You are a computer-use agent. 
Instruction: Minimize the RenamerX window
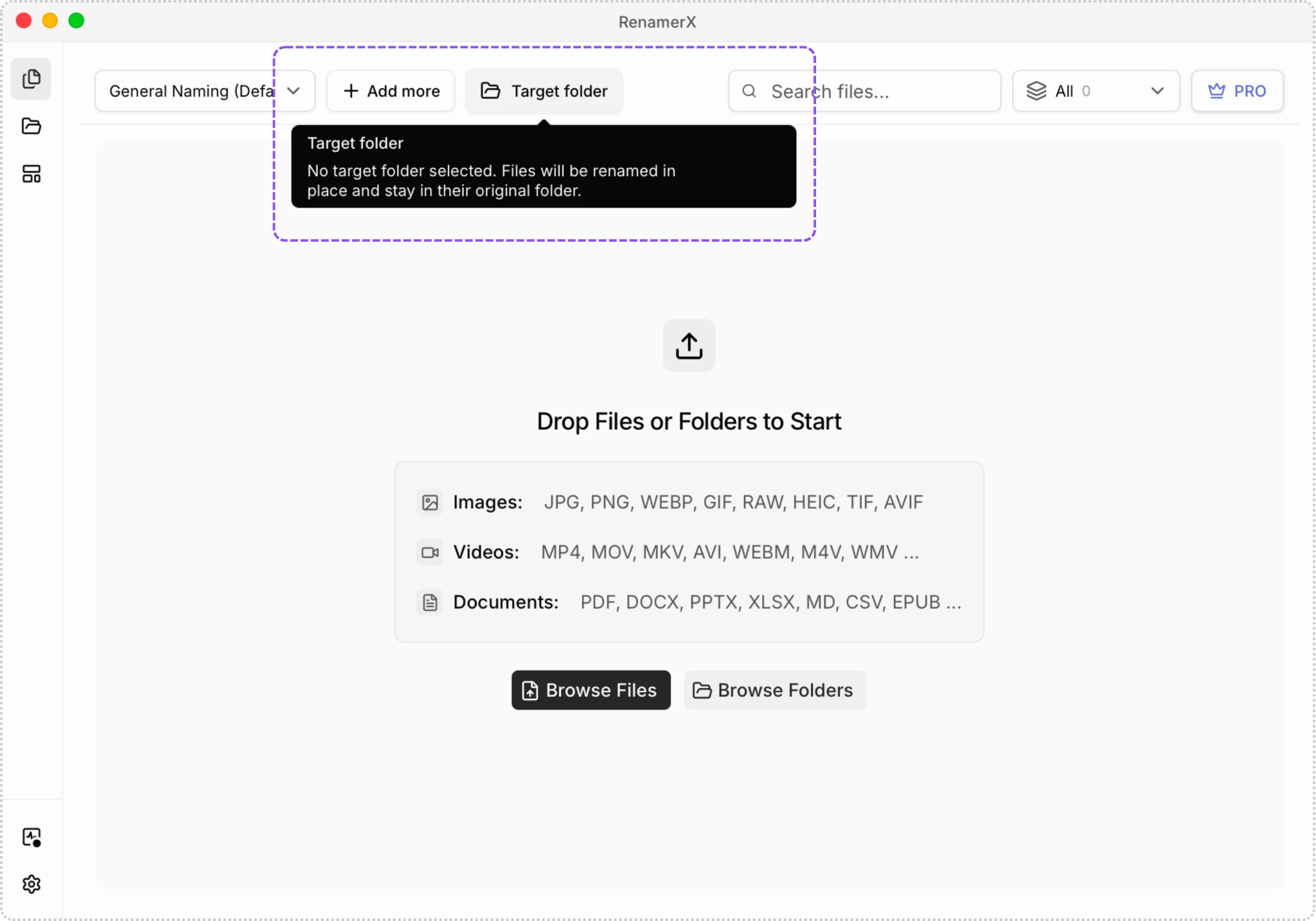(50, 21)
